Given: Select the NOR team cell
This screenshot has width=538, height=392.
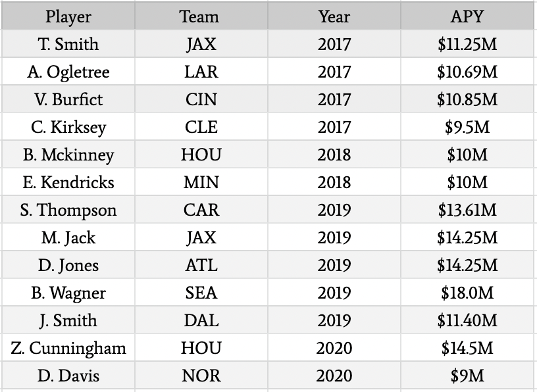Looking at the screenshot, I should pos(201,375).
